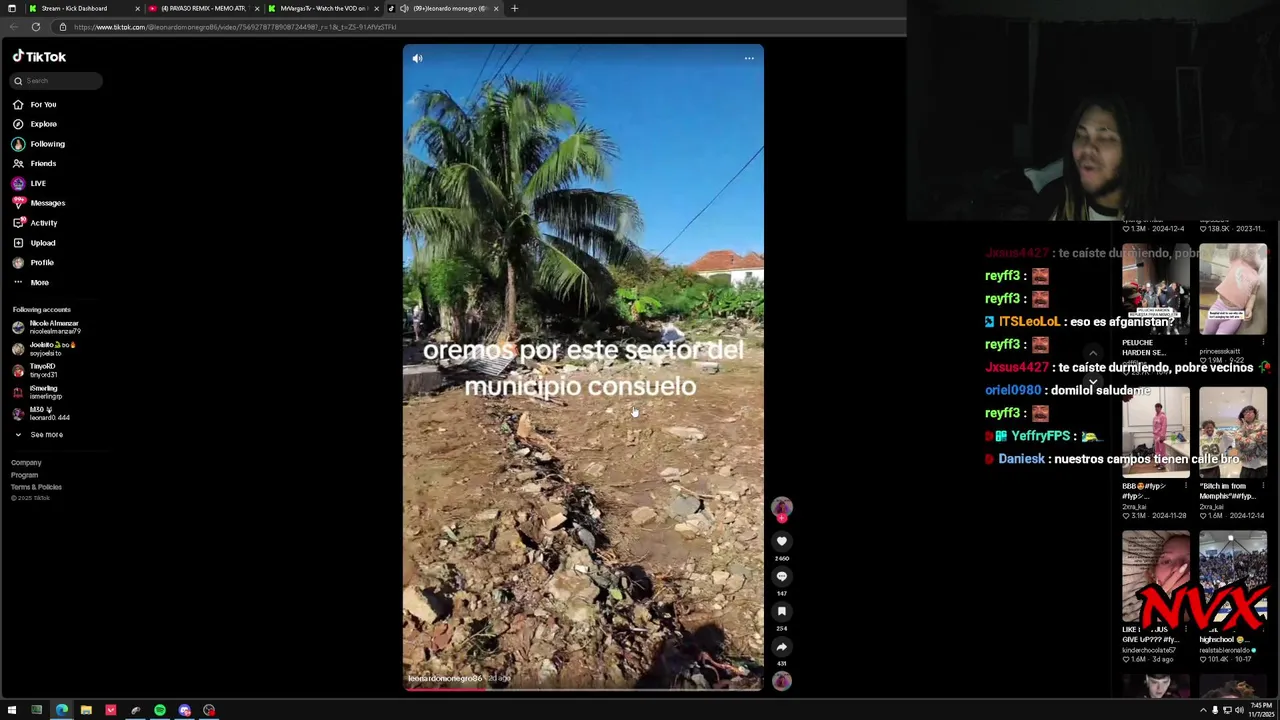The image size is (1280, 720).
Task: Like the video with the heart icon
Action: tap(782, 541)
